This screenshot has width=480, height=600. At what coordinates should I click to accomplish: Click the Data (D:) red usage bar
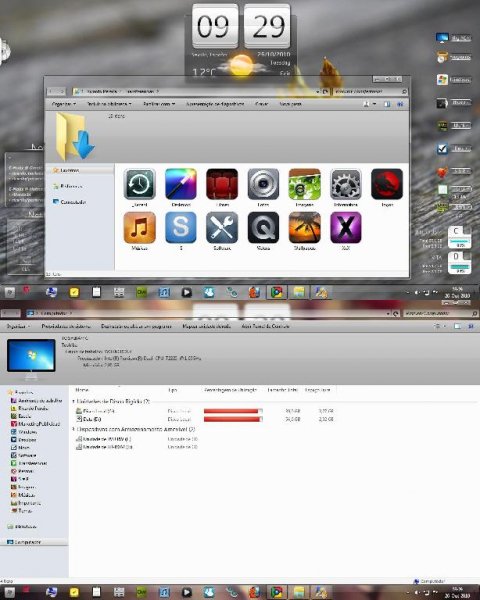(233, 419)
